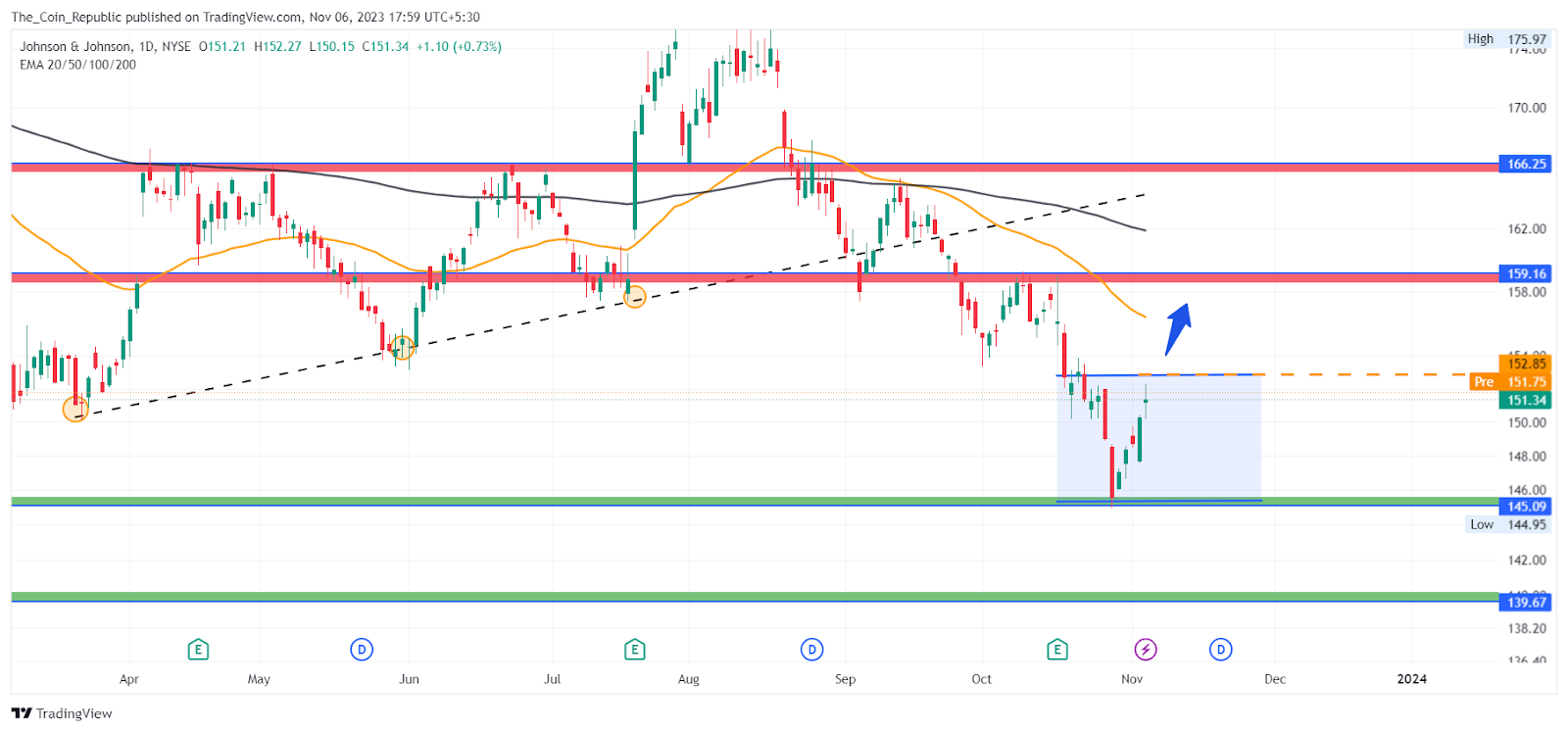
Task: Click the Sep label on time axis
Action: pyautogui.click(x=845, y=679)
